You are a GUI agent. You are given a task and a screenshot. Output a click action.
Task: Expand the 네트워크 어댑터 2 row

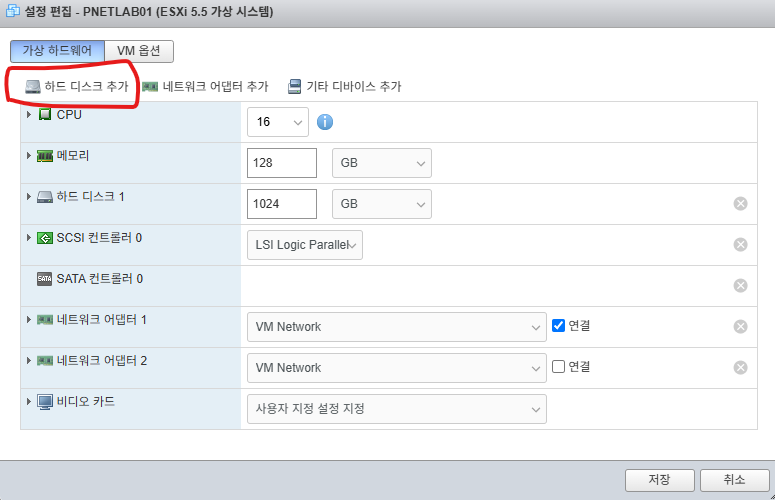click(29, 361)
